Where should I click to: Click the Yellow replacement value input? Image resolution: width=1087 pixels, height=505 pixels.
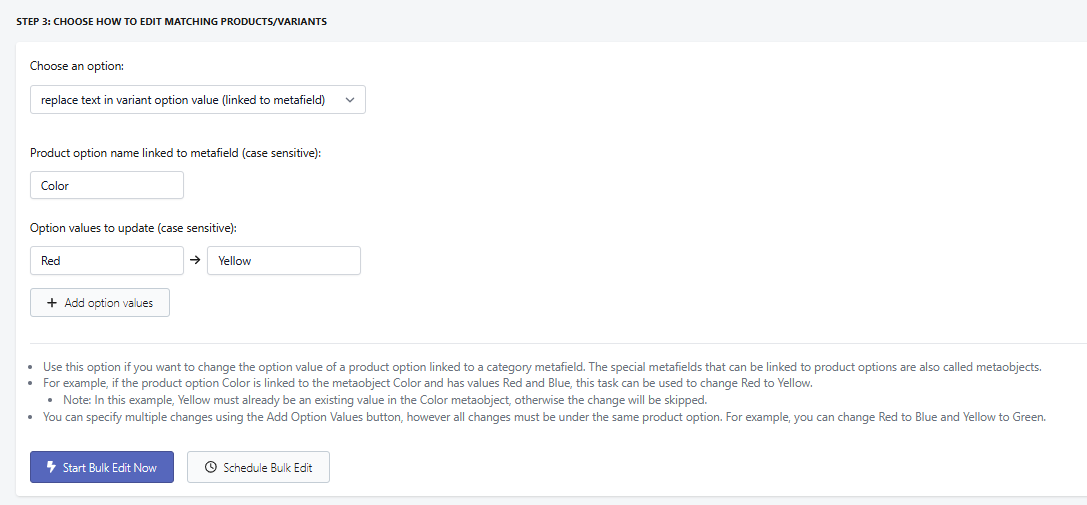point(283,261)
